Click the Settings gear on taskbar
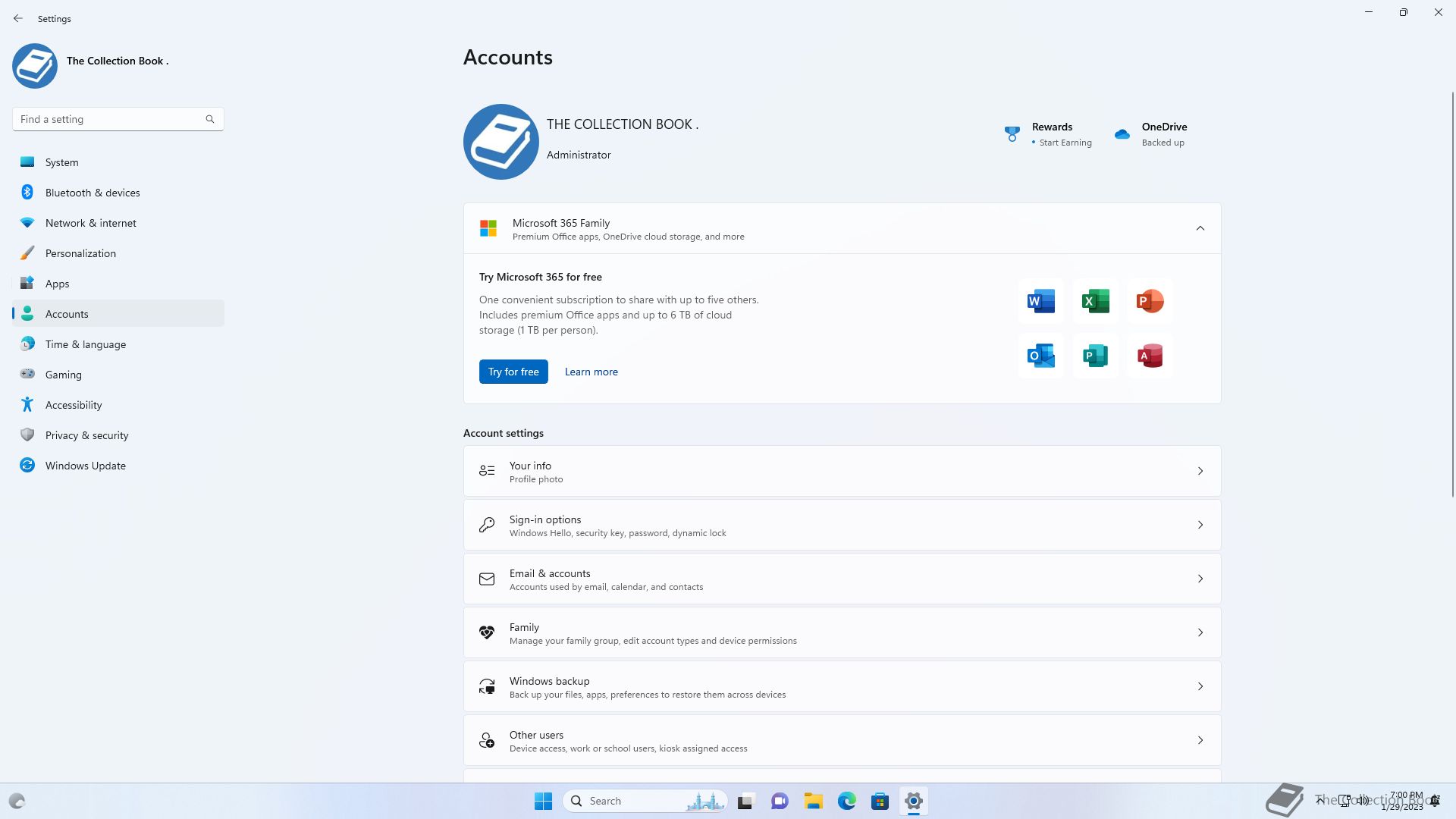This screenshot has height=819, width=1456. click(x=913, y=801)
